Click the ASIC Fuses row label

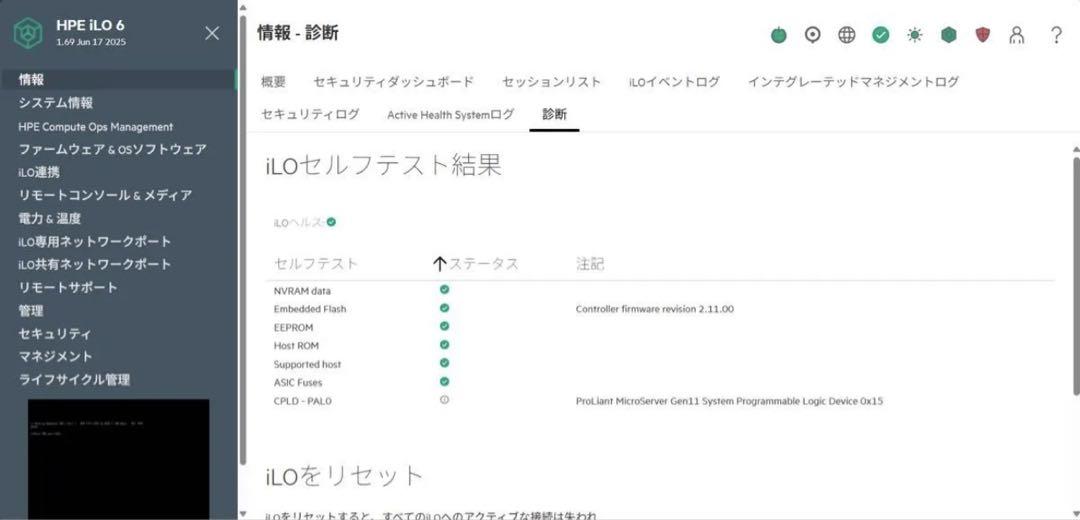click(x=298, y=382)
